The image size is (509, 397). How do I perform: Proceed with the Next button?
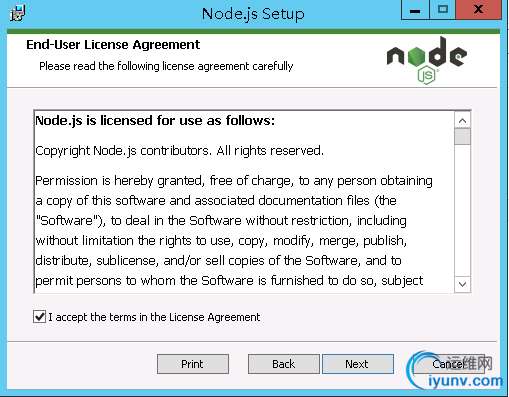[x=358, y=364]
